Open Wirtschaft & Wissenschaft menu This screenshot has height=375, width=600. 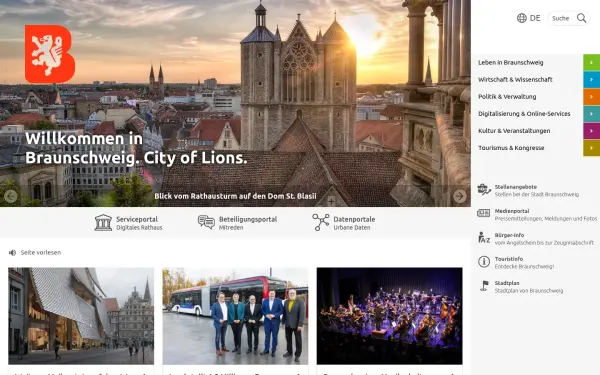coord(515,80)
